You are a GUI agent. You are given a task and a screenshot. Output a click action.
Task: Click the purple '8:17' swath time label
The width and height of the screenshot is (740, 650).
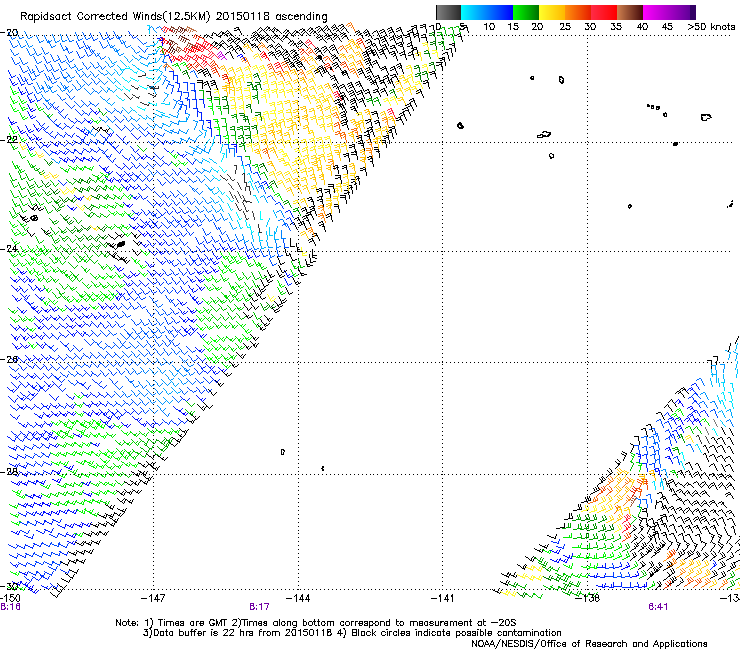259,607
